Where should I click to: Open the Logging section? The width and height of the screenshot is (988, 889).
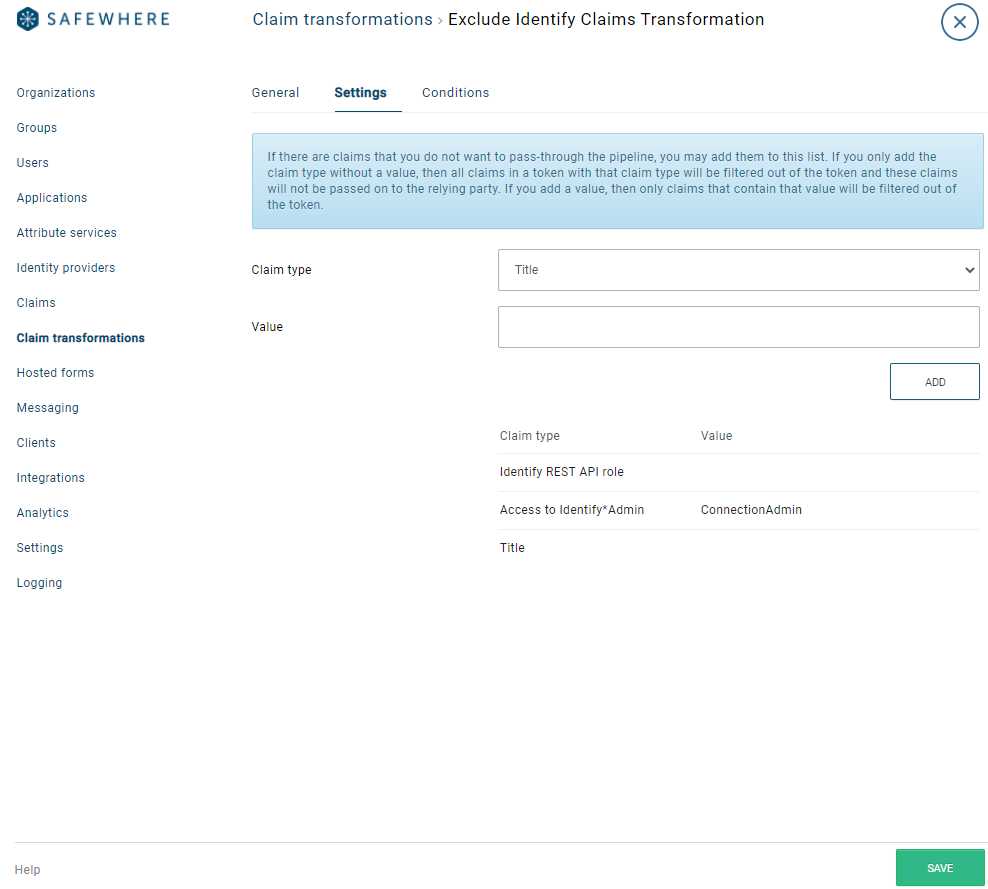click(39, 583)
